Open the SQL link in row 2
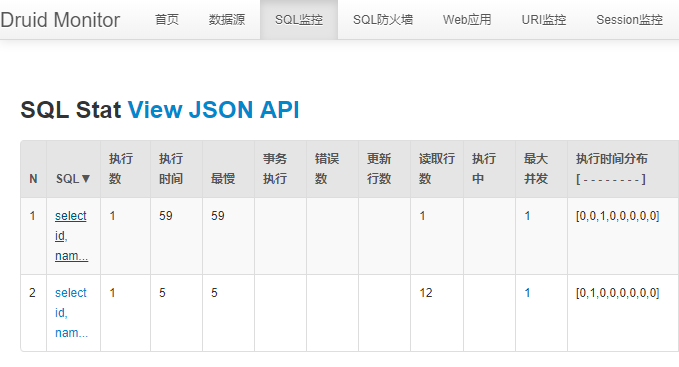This screenshot has width=679, height=367. tap(71, 313)
